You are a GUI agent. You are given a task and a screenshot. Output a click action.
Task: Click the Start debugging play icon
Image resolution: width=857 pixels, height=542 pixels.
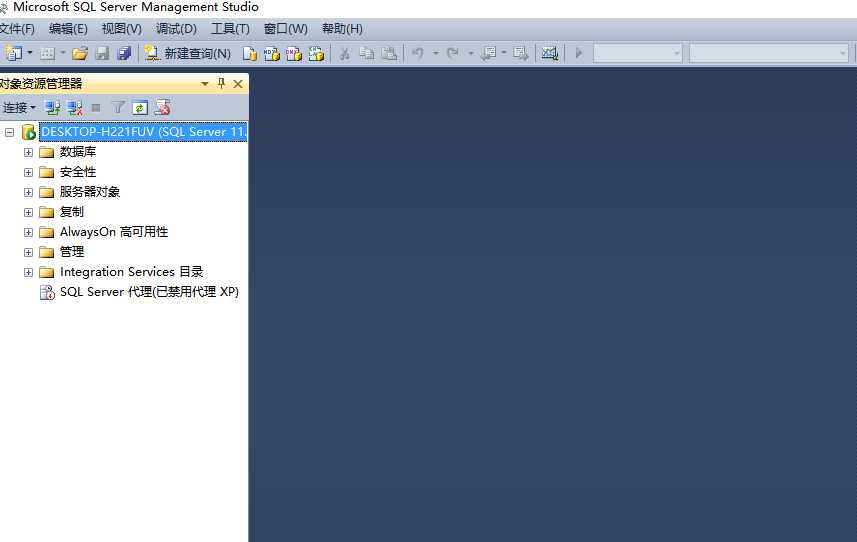(x=579, y=53)
